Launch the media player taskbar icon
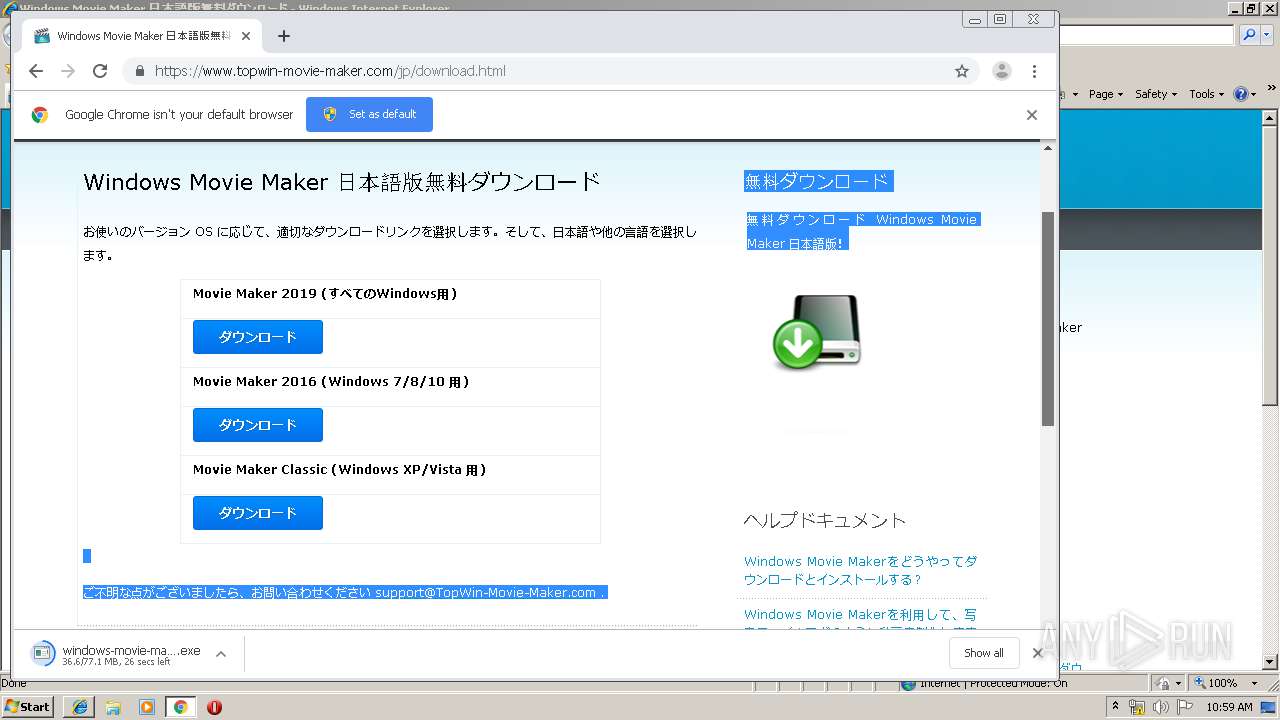Screen dimensions: 1280x720 coord(147,707)
